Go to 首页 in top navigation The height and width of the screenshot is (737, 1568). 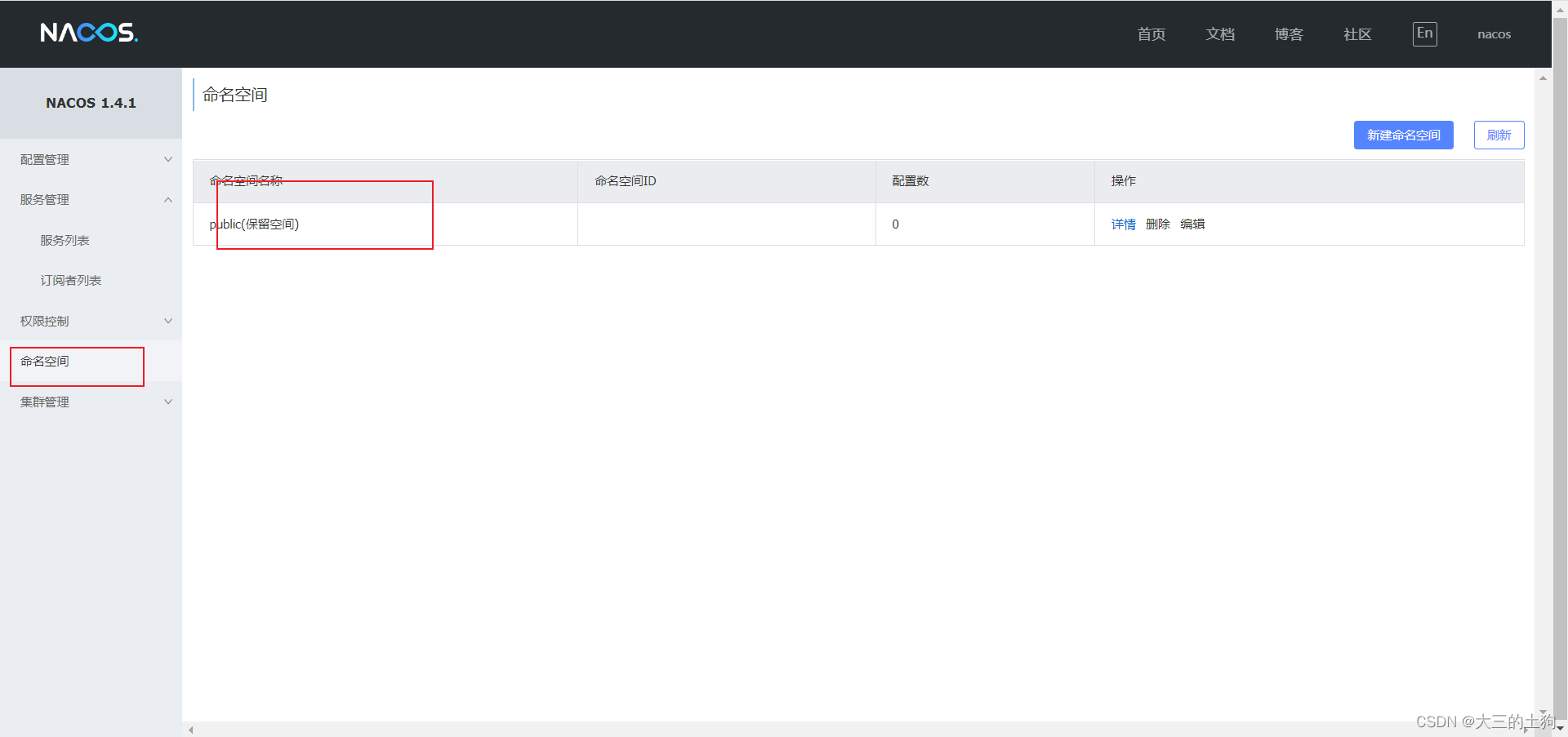[x=1151, y=33]
